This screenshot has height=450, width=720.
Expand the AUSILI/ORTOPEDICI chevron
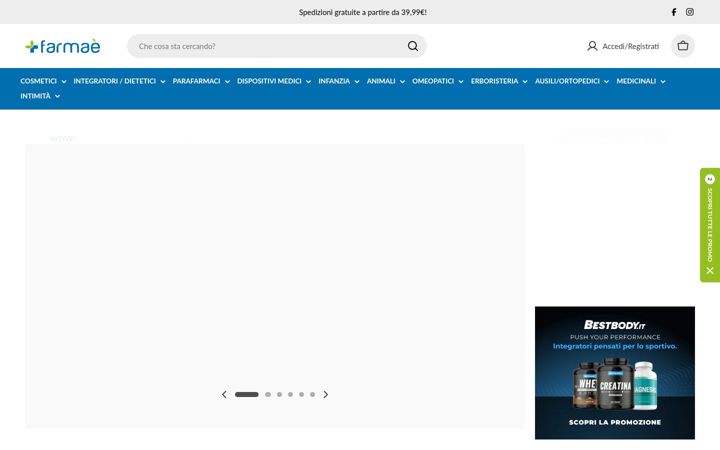606,82
